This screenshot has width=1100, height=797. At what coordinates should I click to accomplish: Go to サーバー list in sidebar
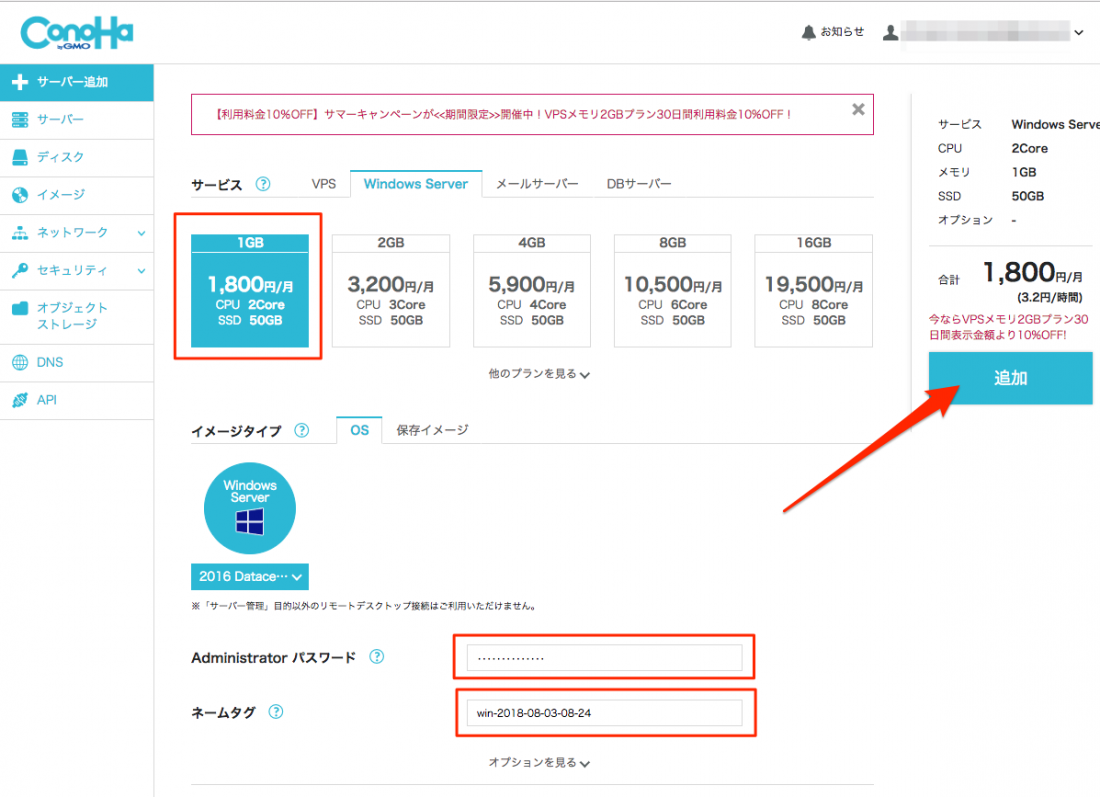click(76, 120)
